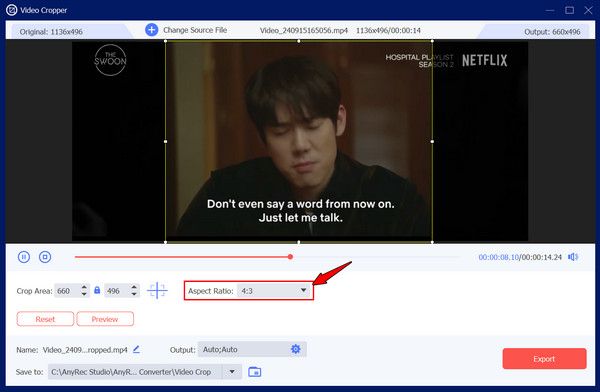Click right-middle crop frame handle

coord(432,141)
